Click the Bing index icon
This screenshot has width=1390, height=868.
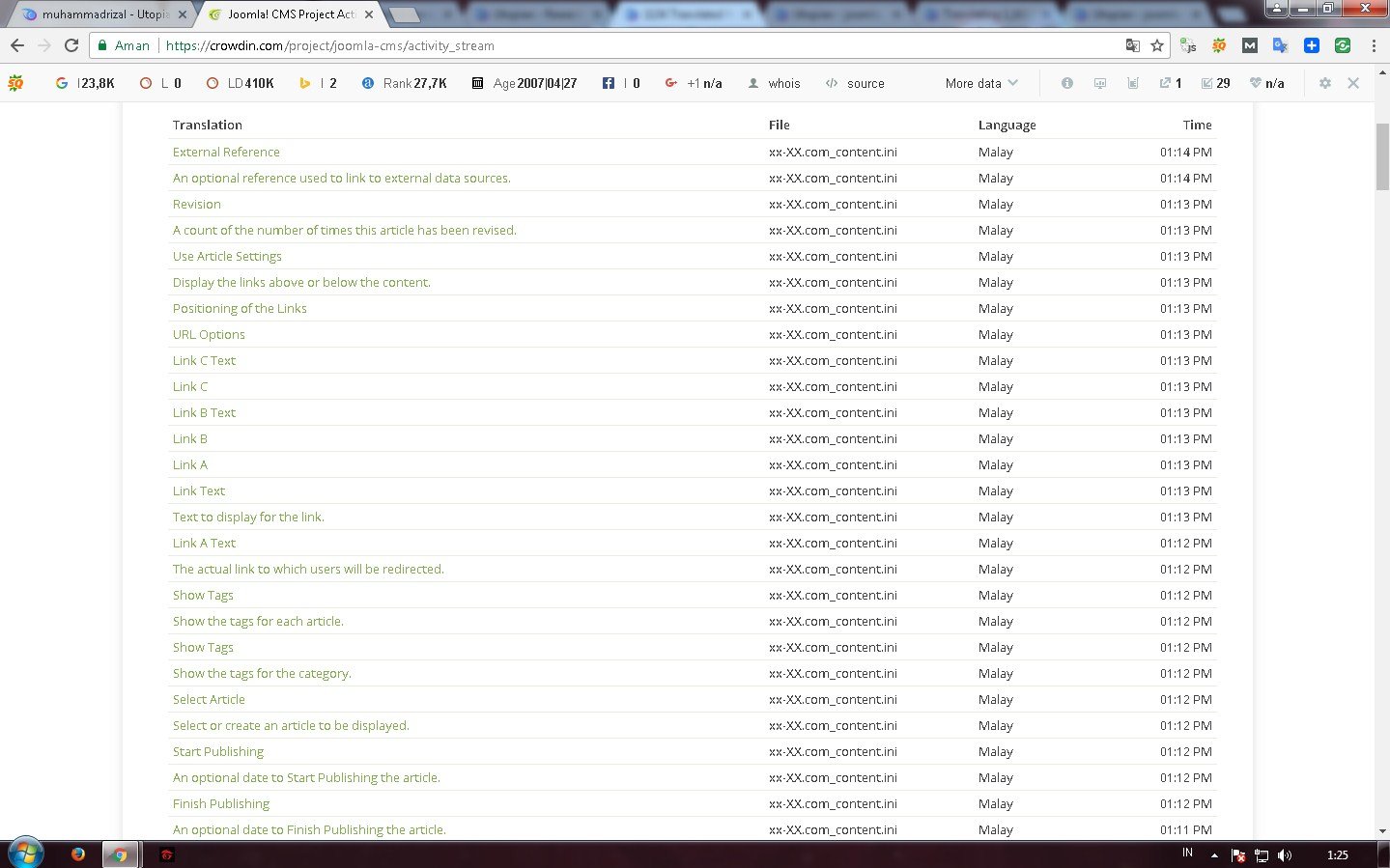point(304,83)
